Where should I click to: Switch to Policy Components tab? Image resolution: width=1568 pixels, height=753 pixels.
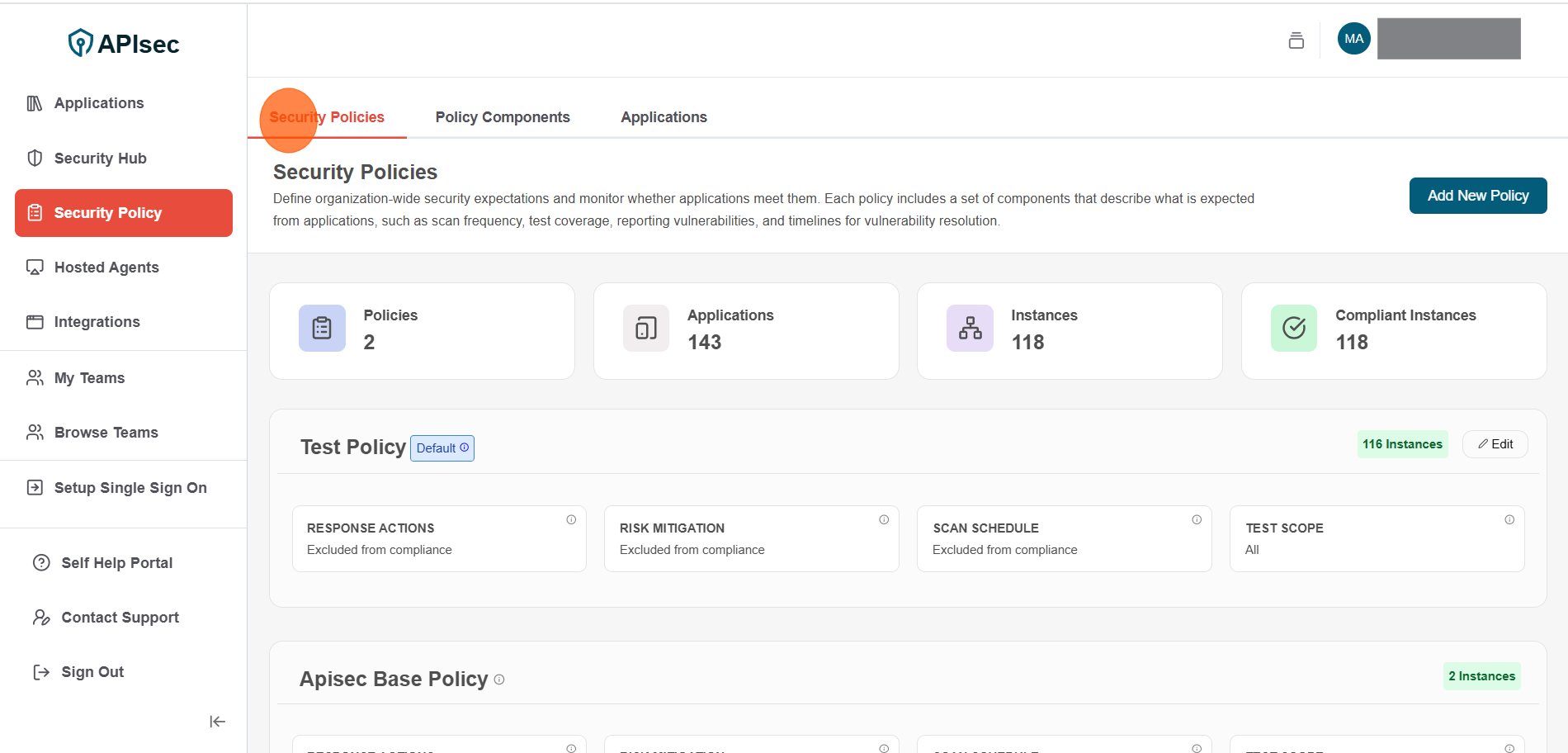[503, 117]
